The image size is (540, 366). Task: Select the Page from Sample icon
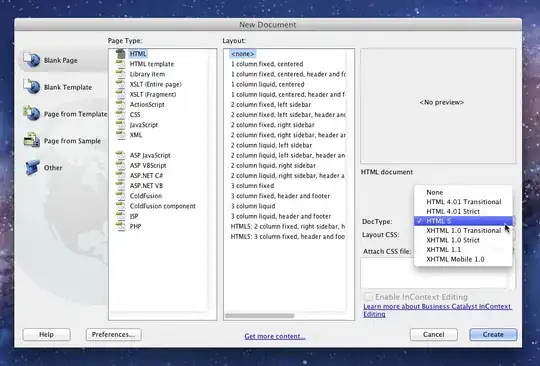click(32, 140)
